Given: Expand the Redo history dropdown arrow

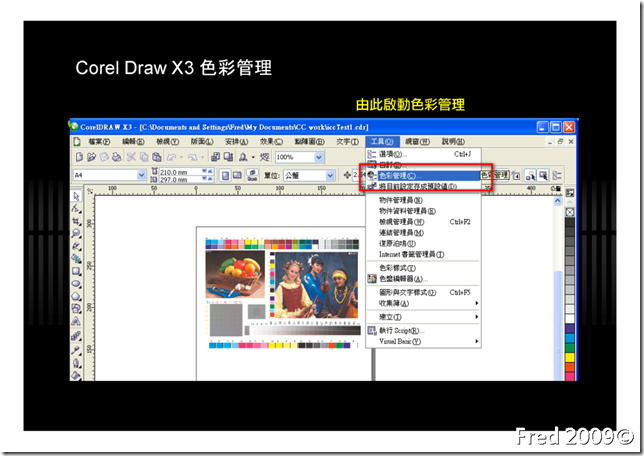Looking at the screenshot, I should pyautogui.click(x=202, y=157).
